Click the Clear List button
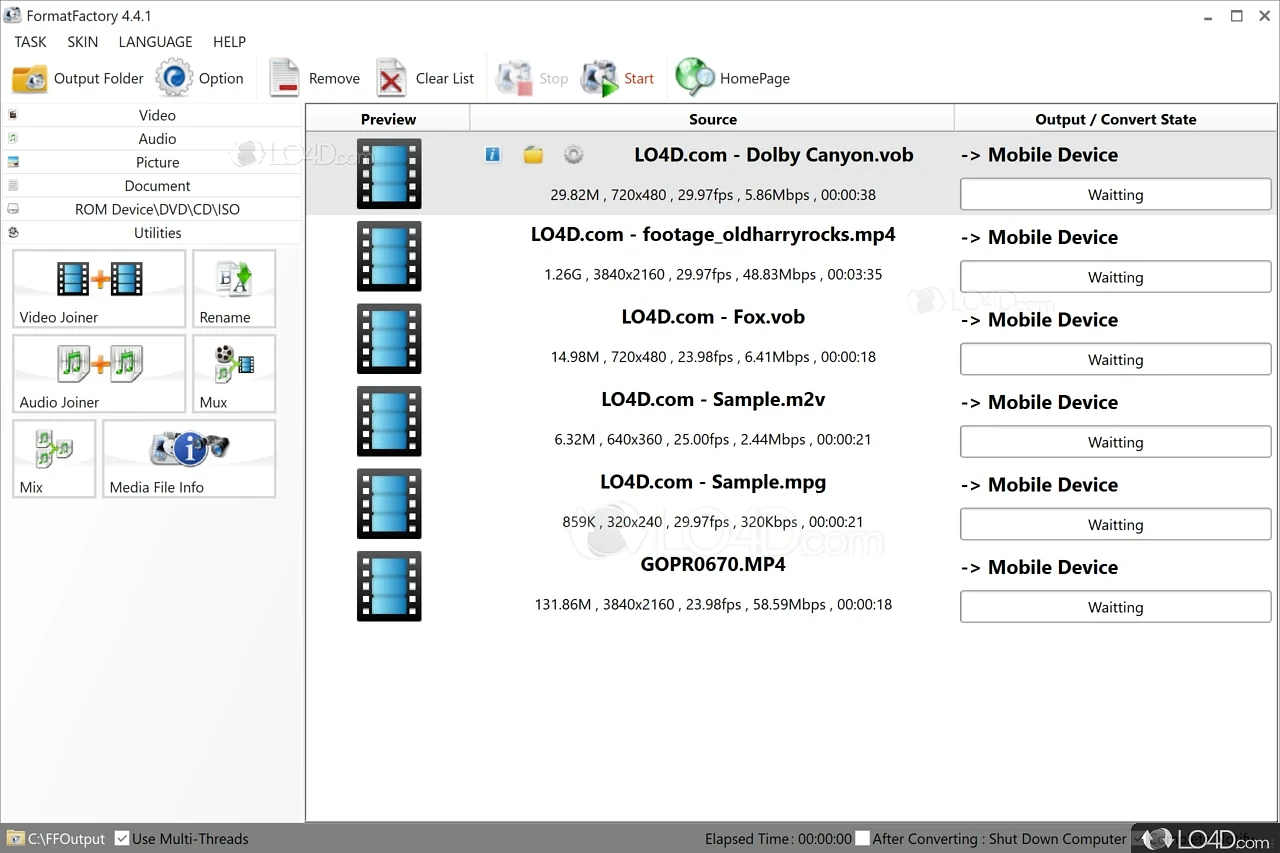The width and height of the screenshot is (1280, 853). (x=425, y=78)
